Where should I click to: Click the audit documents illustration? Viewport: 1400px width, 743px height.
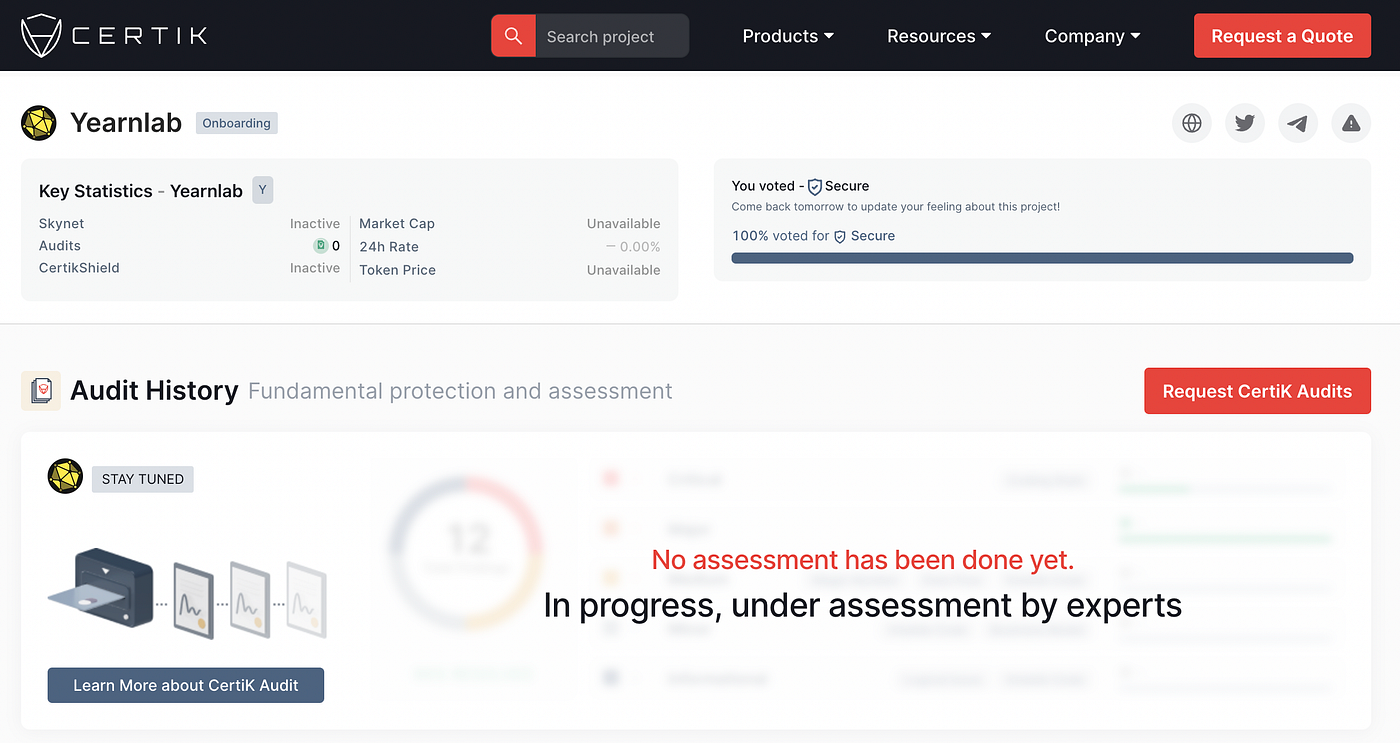pyautogui.click(x=187, y=594)
